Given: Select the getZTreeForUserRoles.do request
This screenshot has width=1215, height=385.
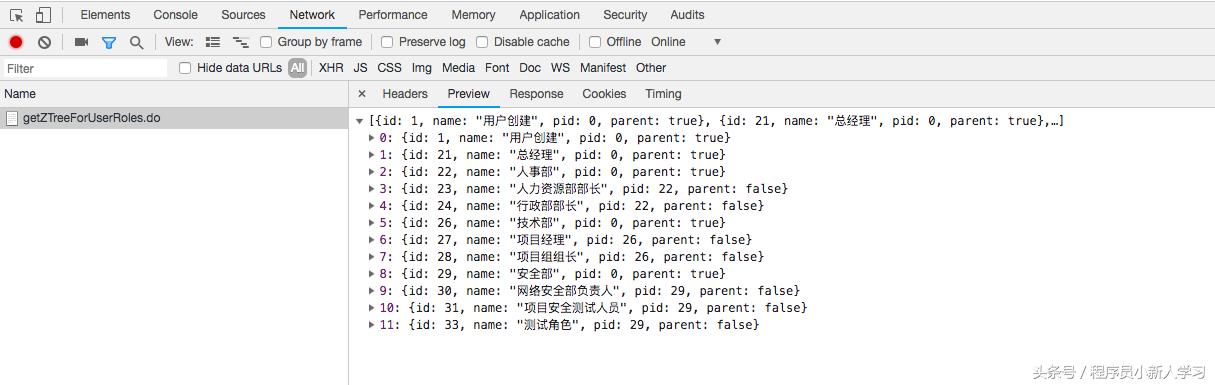Looking at the screenshot, I should click(174, 118).
